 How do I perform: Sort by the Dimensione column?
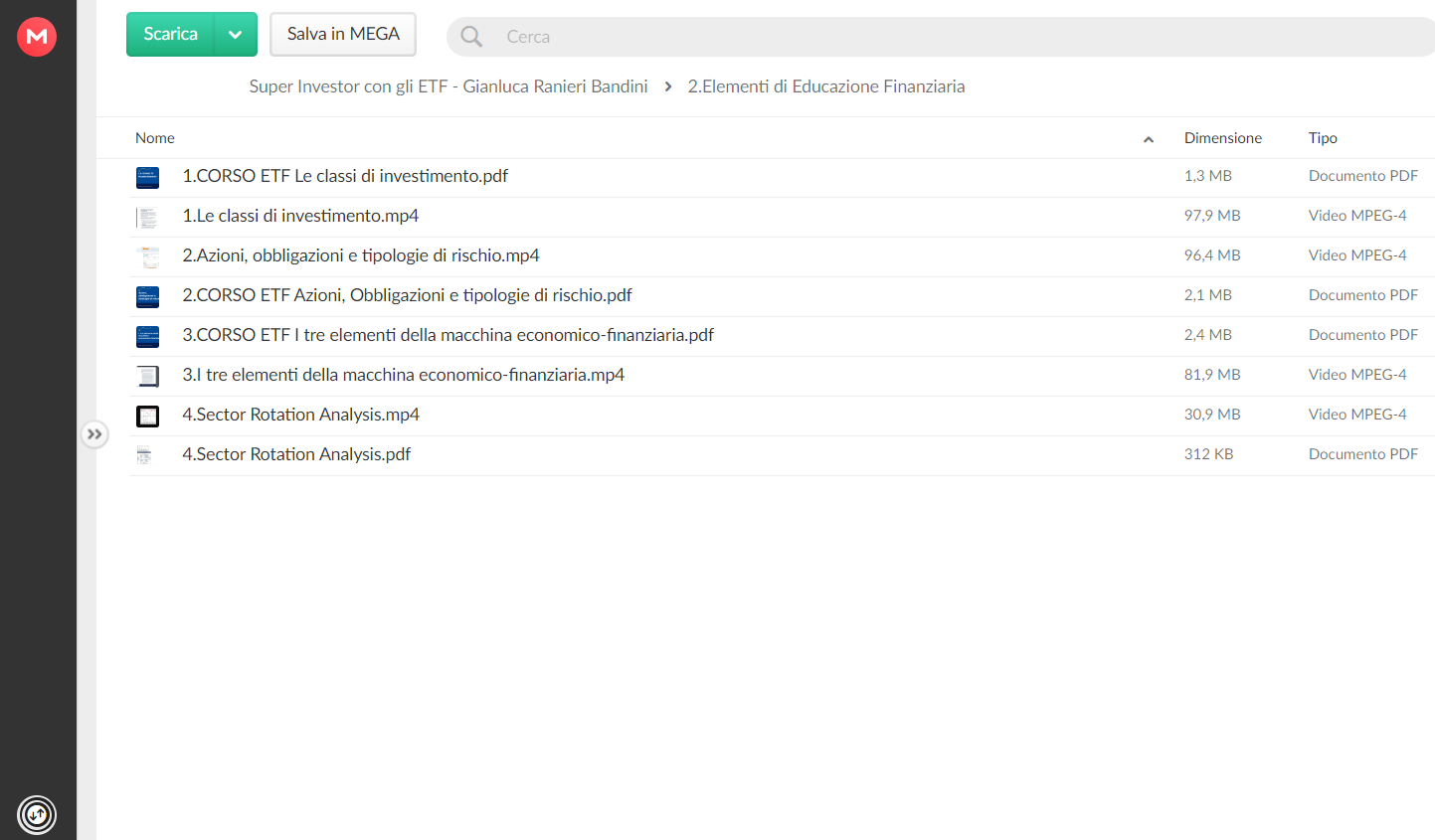[x=1222, y=138]
